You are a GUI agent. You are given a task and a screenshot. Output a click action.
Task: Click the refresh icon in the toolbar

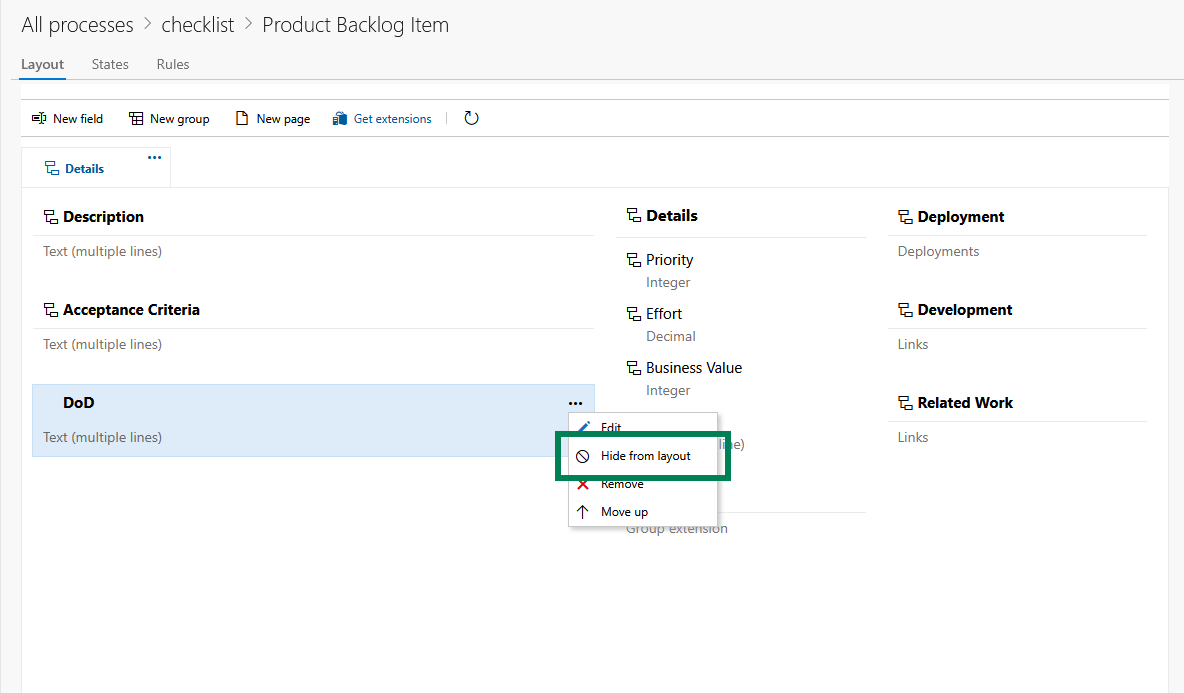(x=471, y=118)
